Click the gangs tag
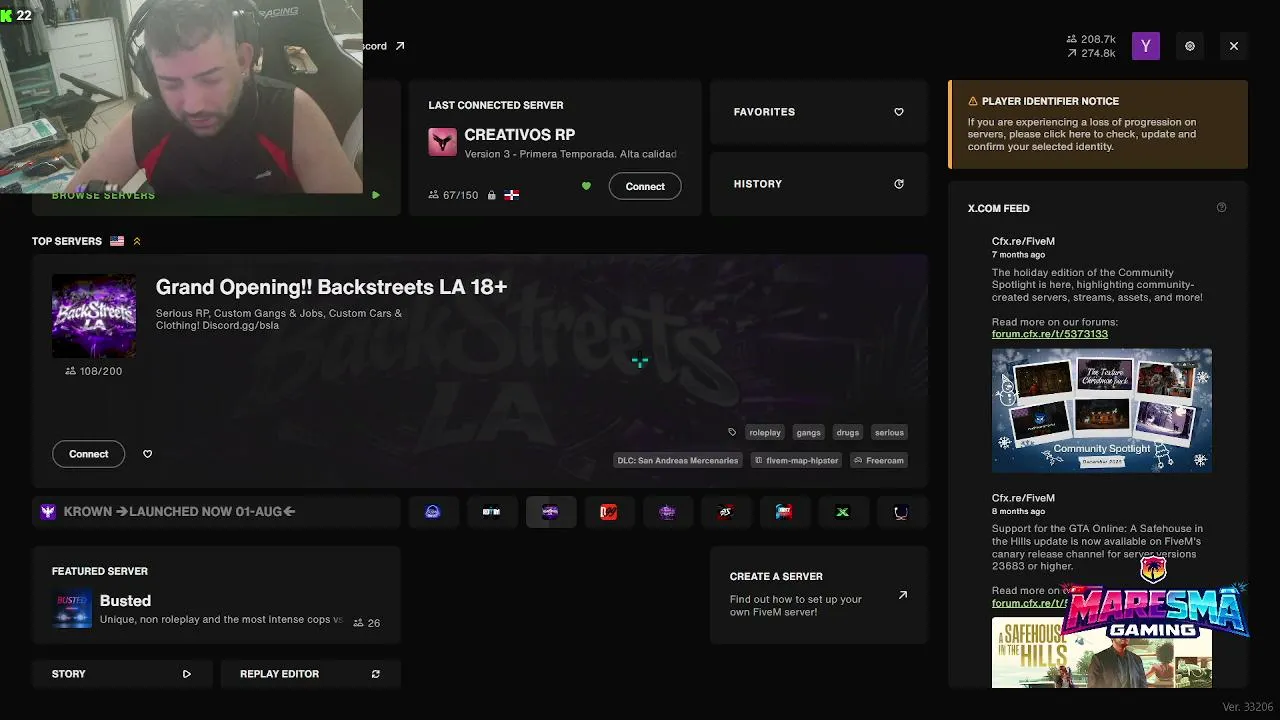The image size is (1280, 720). [808, 433]
